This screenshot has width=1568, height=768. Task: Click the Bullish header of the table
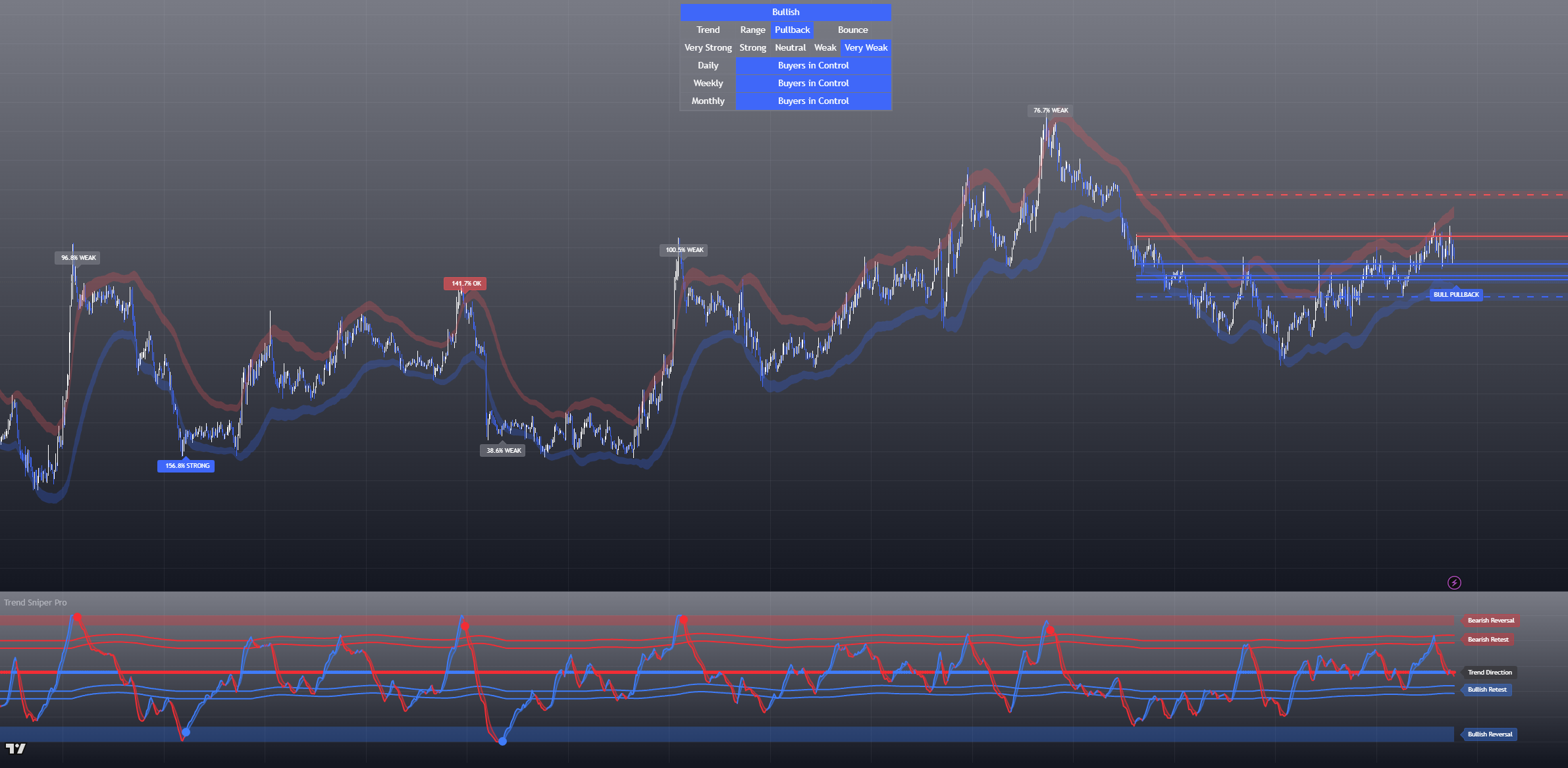click(785, 13)
